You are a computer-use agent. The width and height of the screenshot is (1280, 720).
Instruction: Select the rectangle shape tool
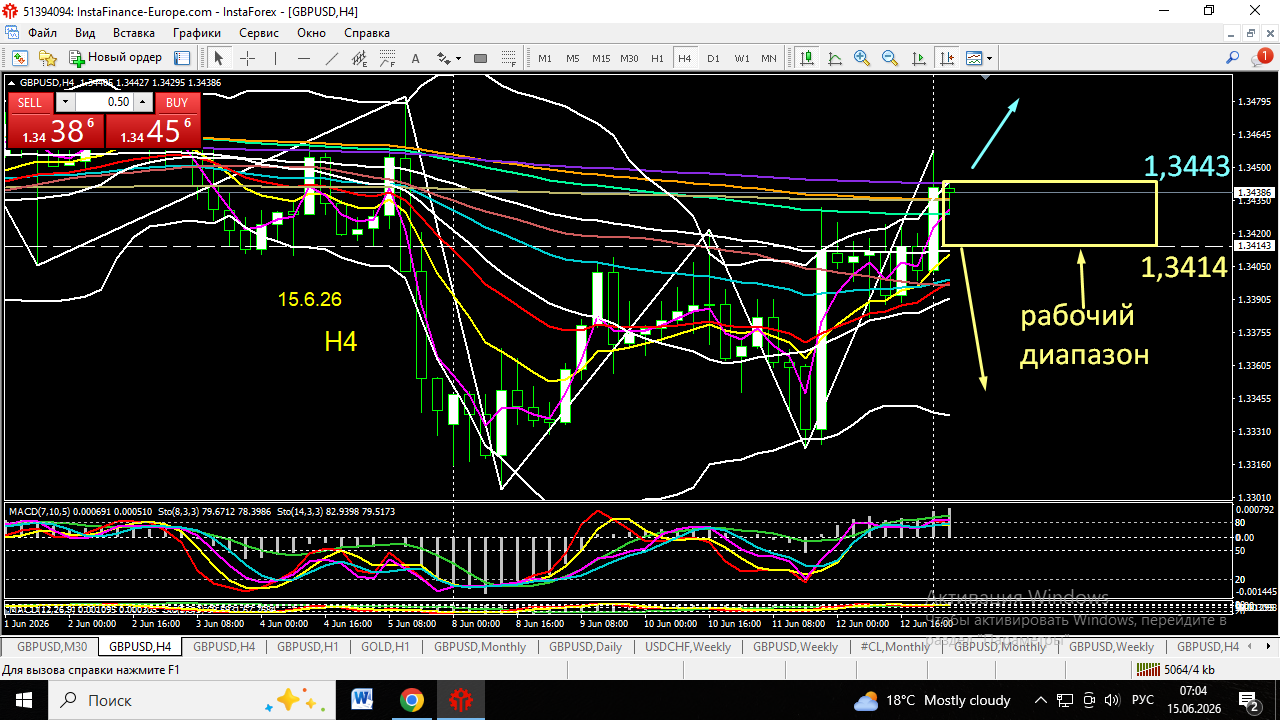tap(480, 58)
